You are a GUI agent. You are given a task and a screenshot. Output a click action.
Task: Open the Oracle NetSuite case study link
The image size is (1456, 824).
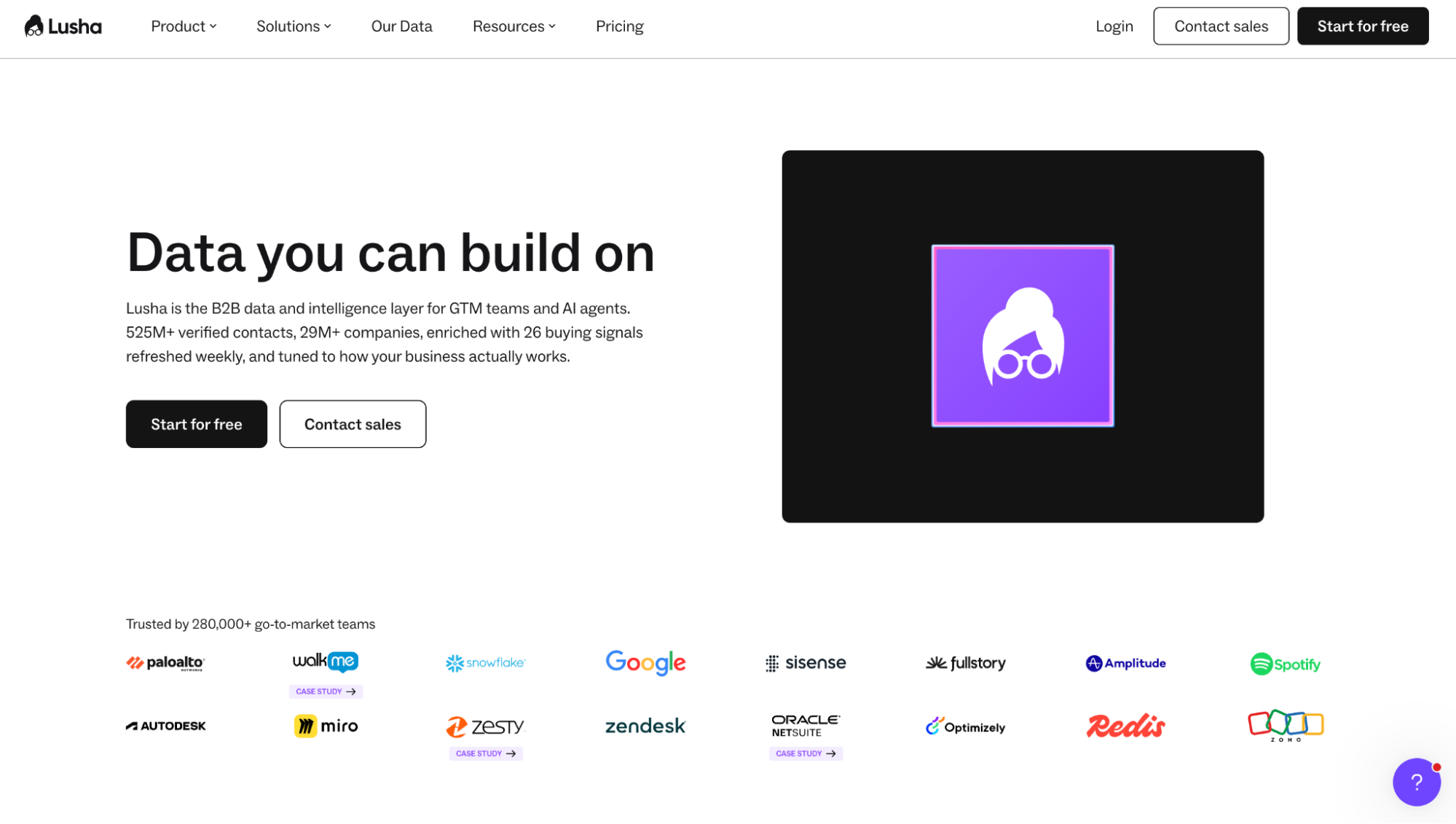806,753
